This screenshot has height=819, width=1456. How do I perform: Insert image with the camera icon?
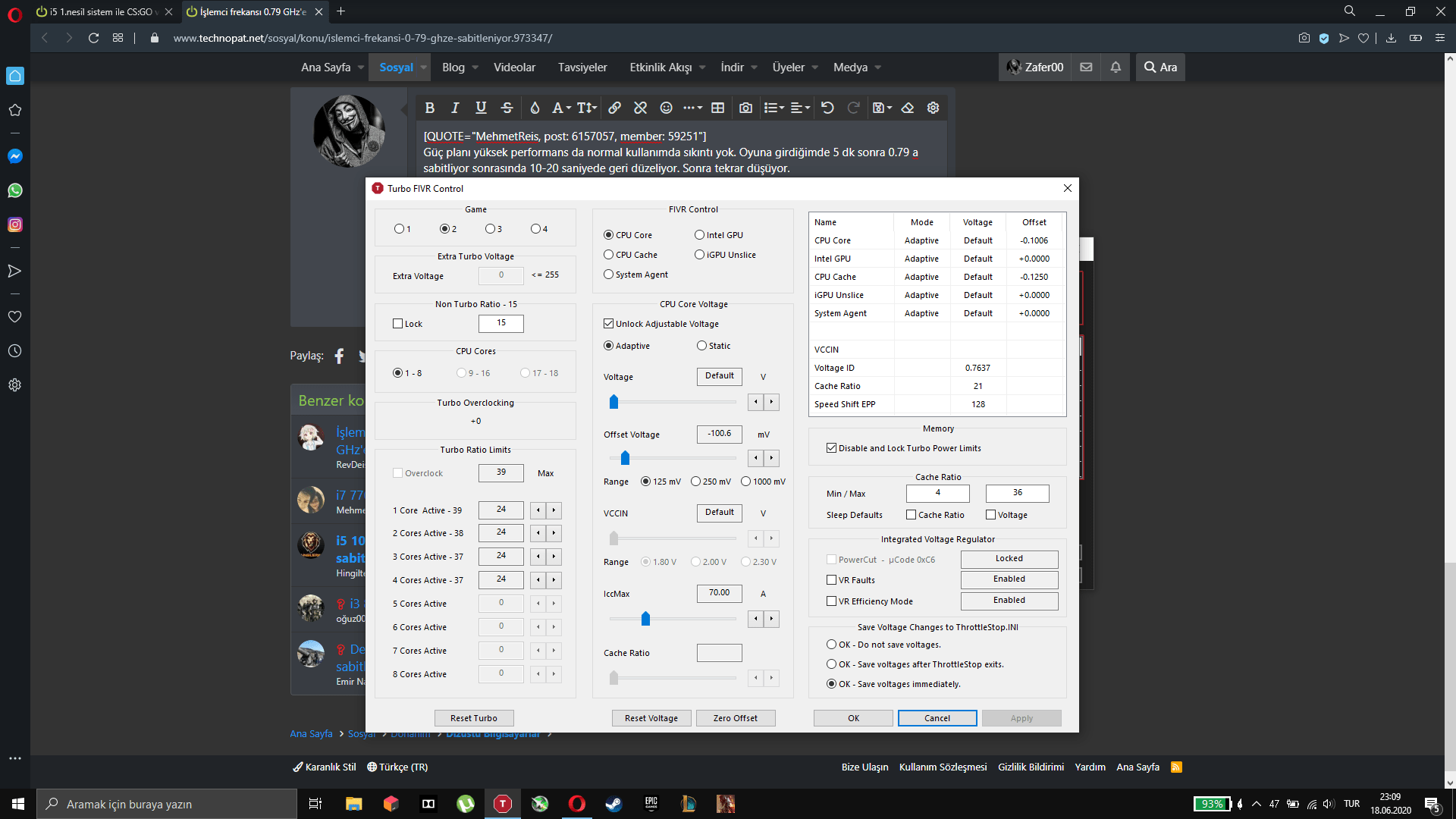(745, 108)
